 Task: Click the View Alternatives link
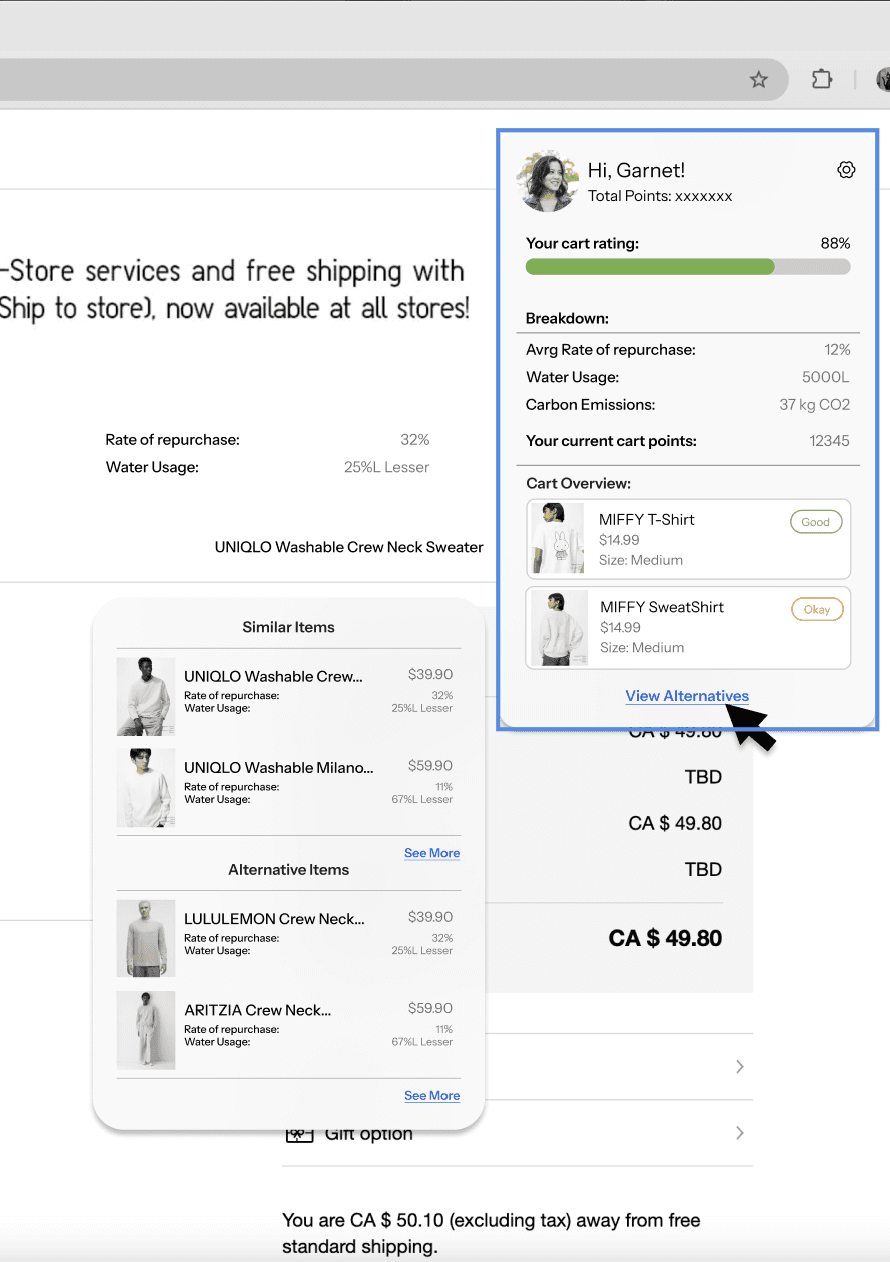tap(687, 696)
